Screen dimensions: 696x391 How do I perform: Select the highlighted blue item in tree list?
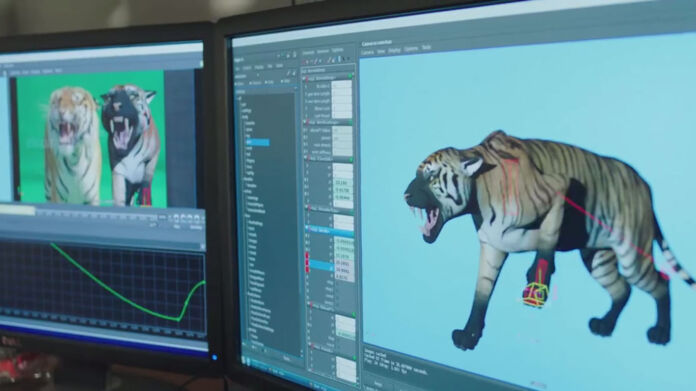(257, 142)
